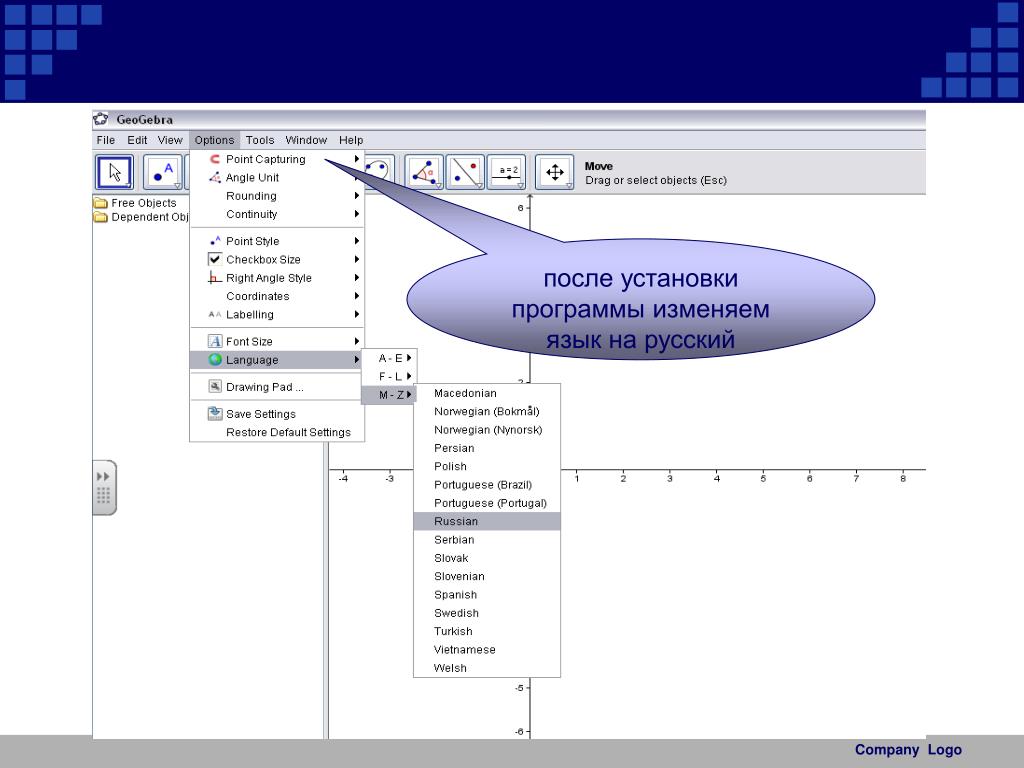Expand the Coordinates submenu

[x=277, y=296]
